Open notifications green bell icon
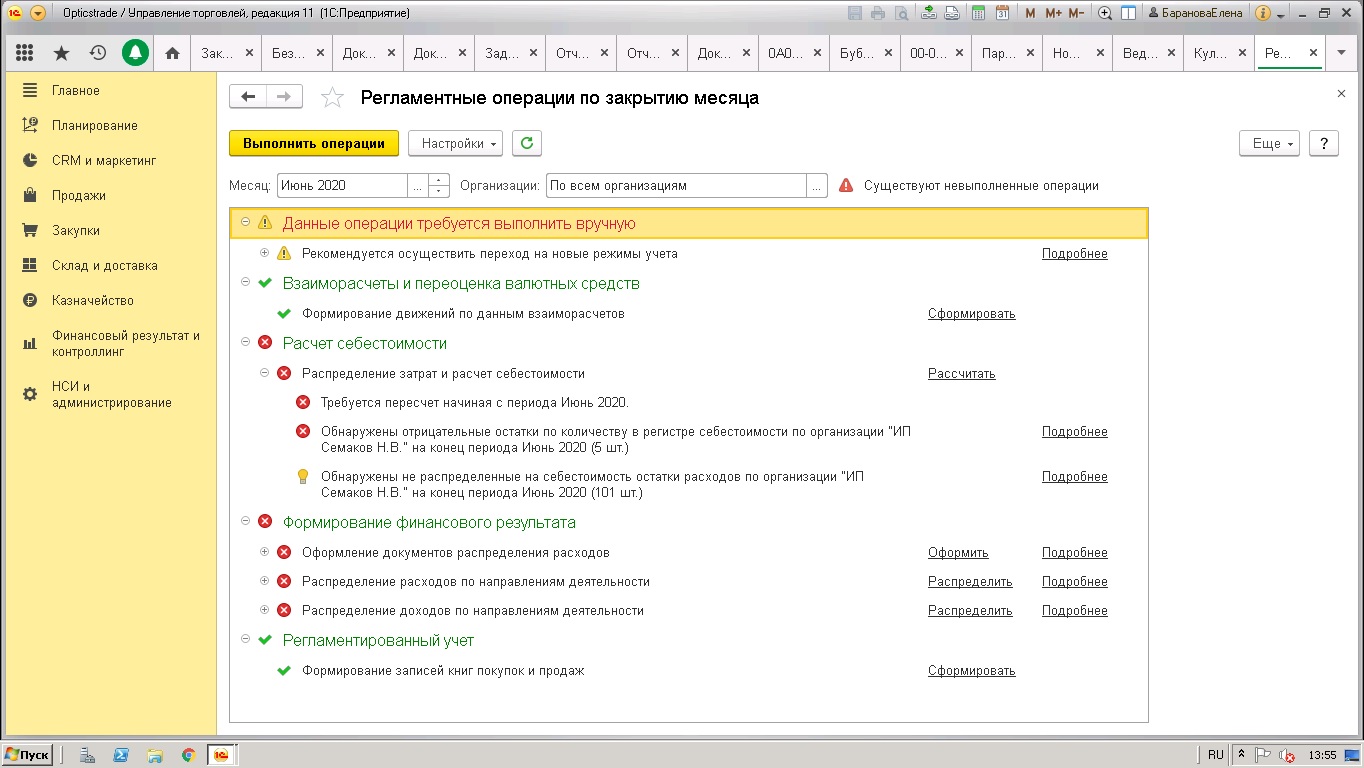The image size is (1364, 768). 135,53
